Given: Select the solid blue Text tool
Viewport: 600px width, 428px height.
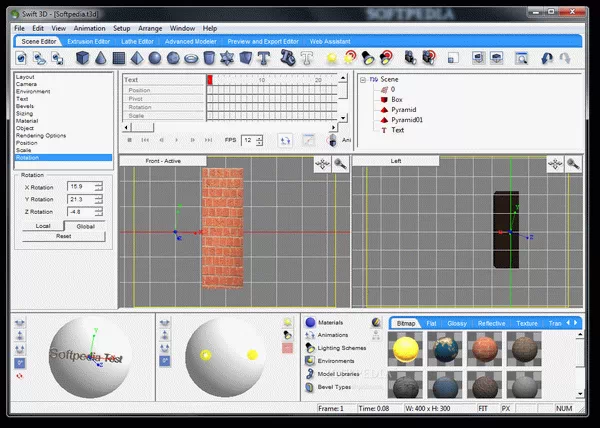Looking at the screenshot, I should 264,58.
